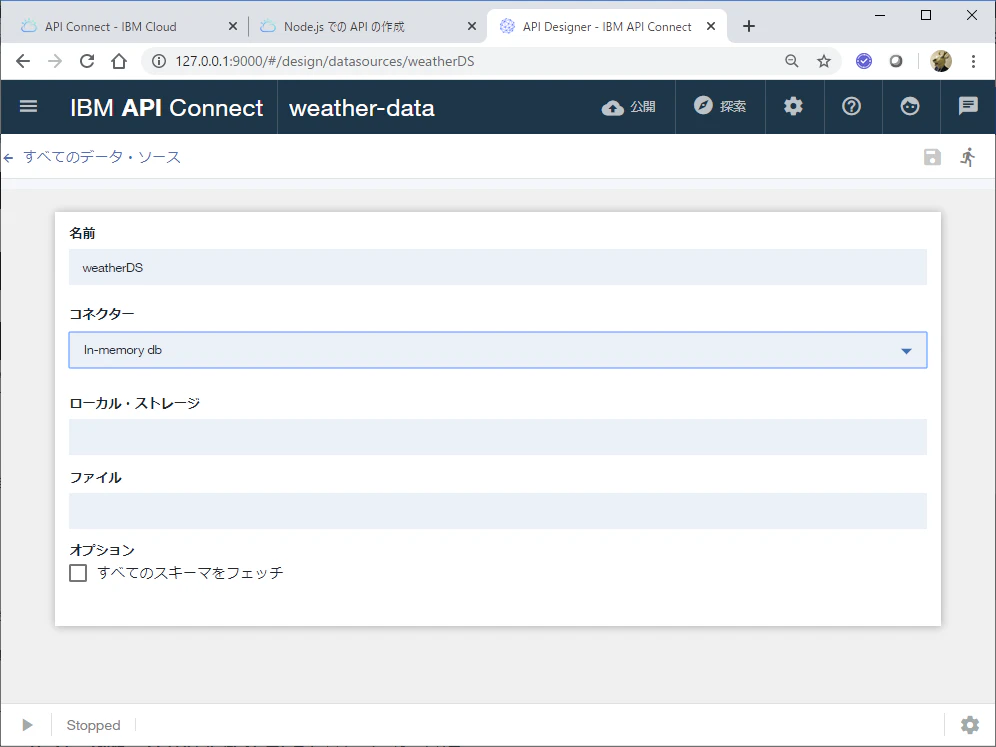Bookmark this page with the star icon
Viewport: 996px width, 747px height.
(x=824, y=61)
